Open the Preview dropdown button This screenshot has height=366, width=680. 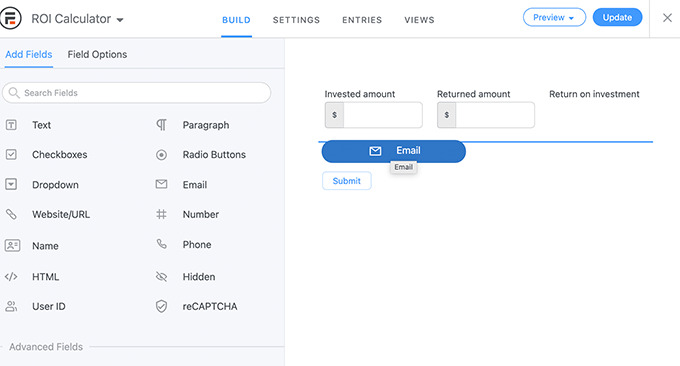554,17
